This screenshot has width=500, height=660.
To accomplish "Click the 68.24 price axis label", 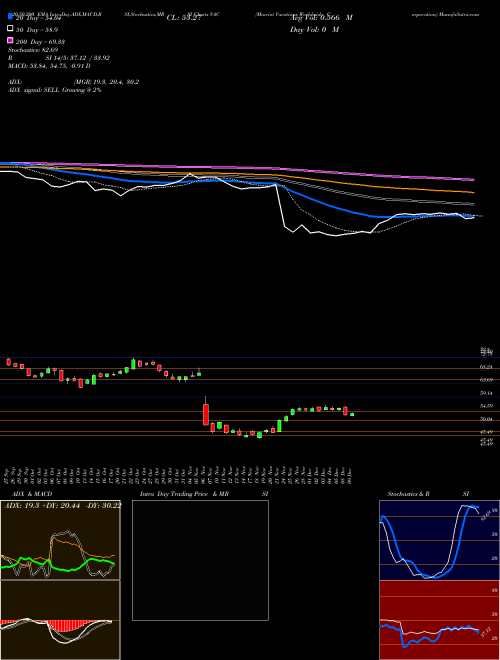I will click(x=486, y=367).
